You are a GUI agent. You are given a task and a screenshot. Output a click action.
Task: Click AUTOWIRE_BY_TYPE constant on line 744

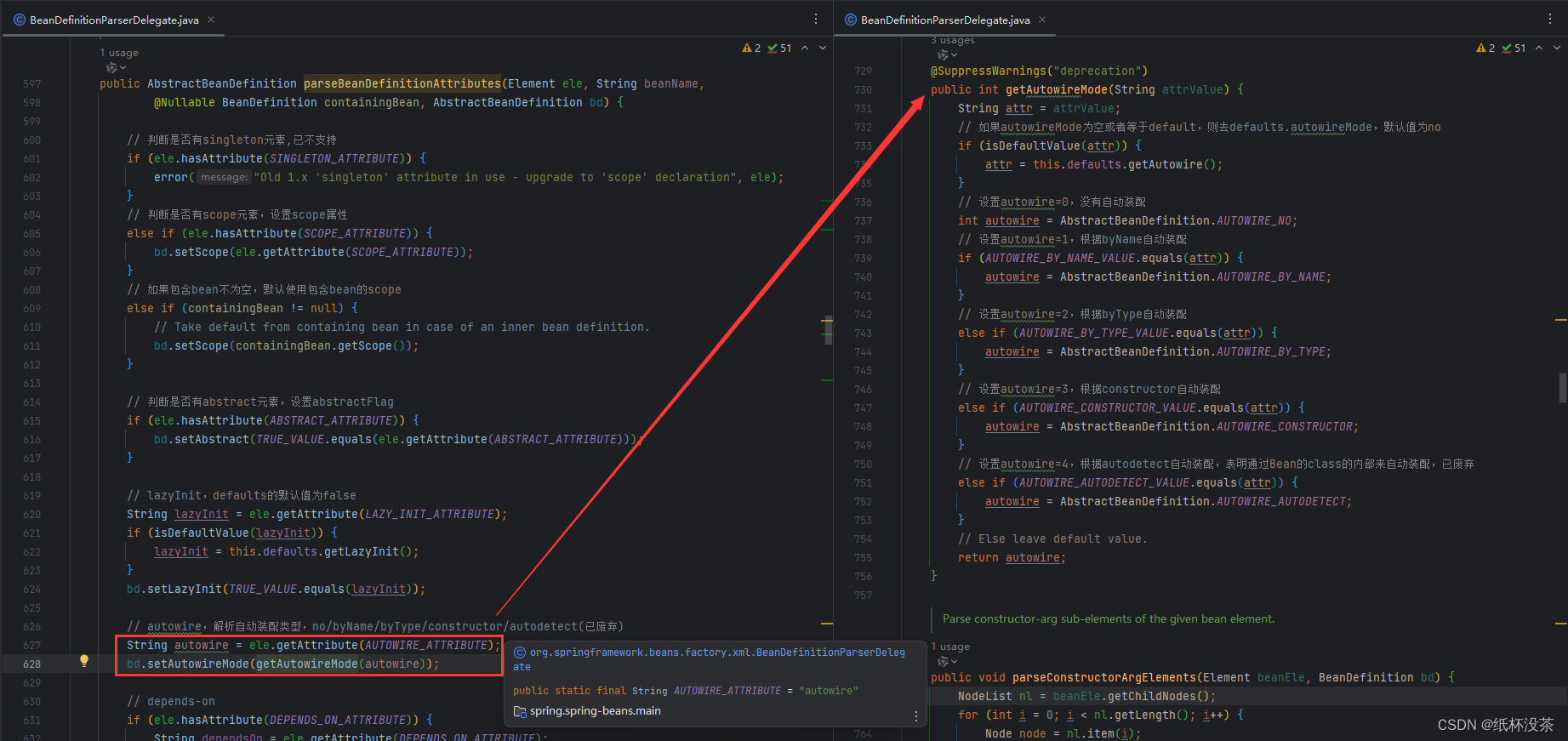(x=1271, y=351)
